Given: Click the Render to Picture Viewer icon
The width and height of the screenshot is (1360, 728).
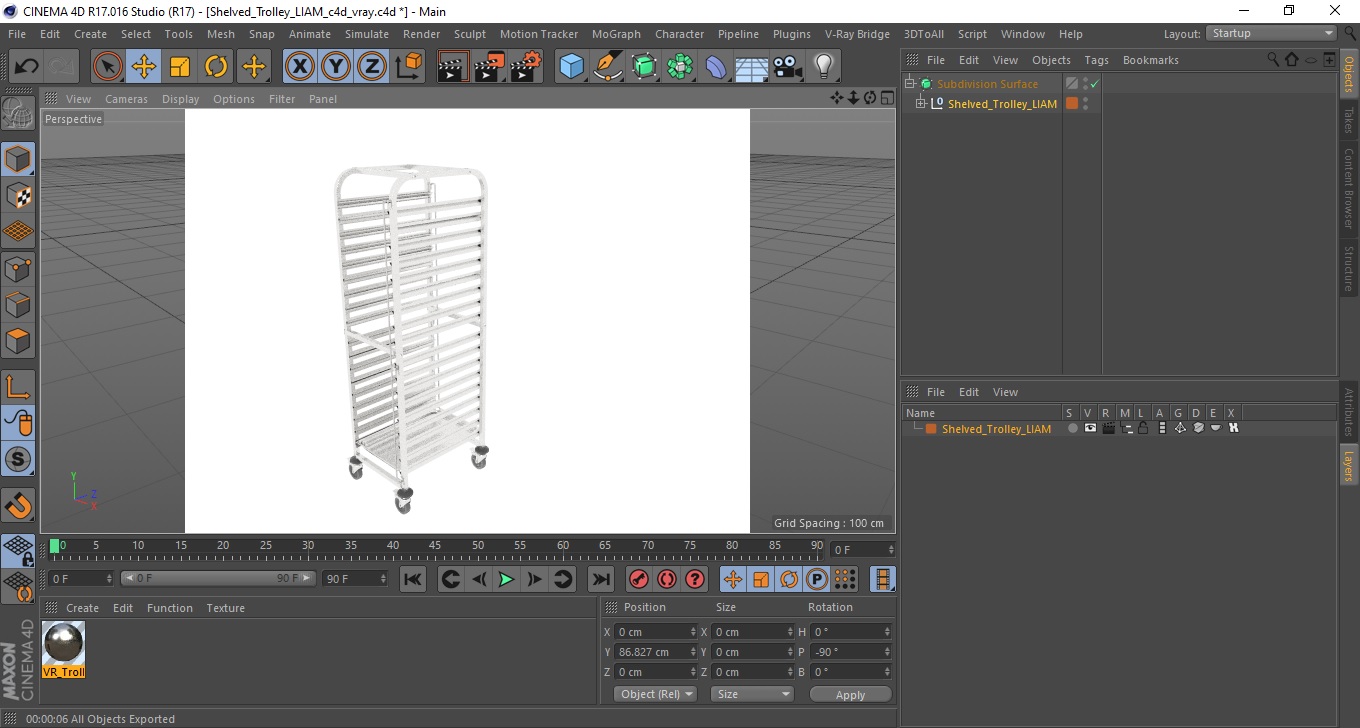Looking at the screenshot, I should (x=489, y=67).
